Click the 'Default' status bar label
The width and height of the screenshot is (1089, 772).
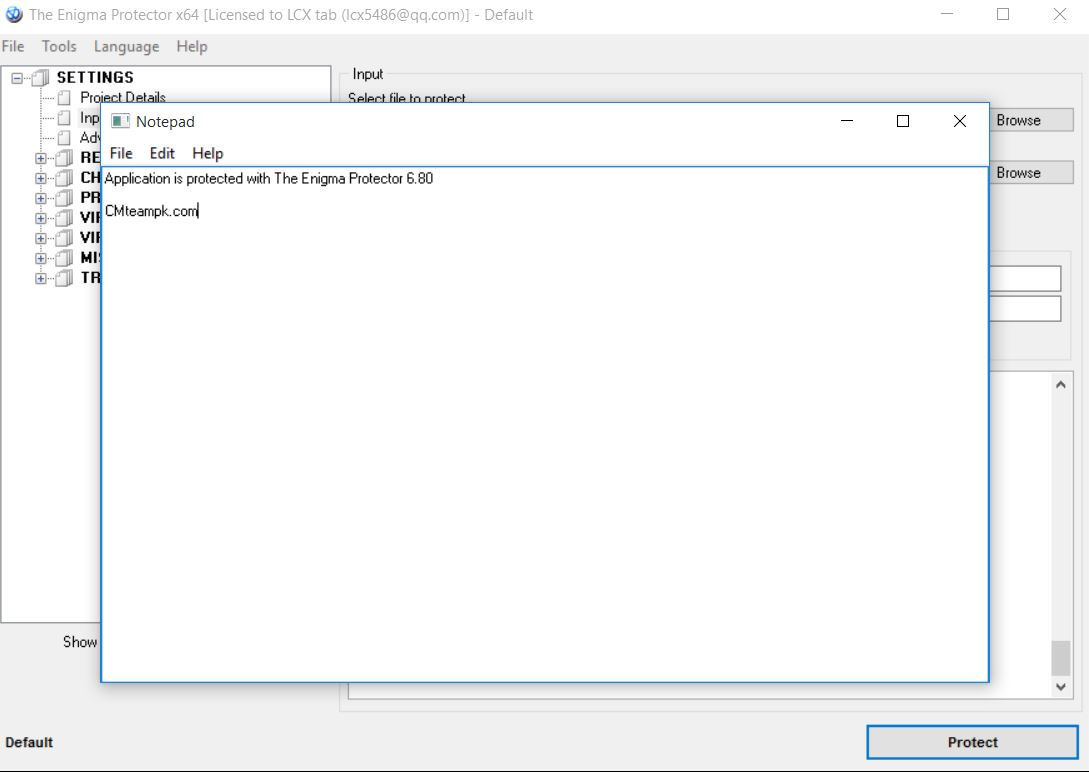(29, 742)
